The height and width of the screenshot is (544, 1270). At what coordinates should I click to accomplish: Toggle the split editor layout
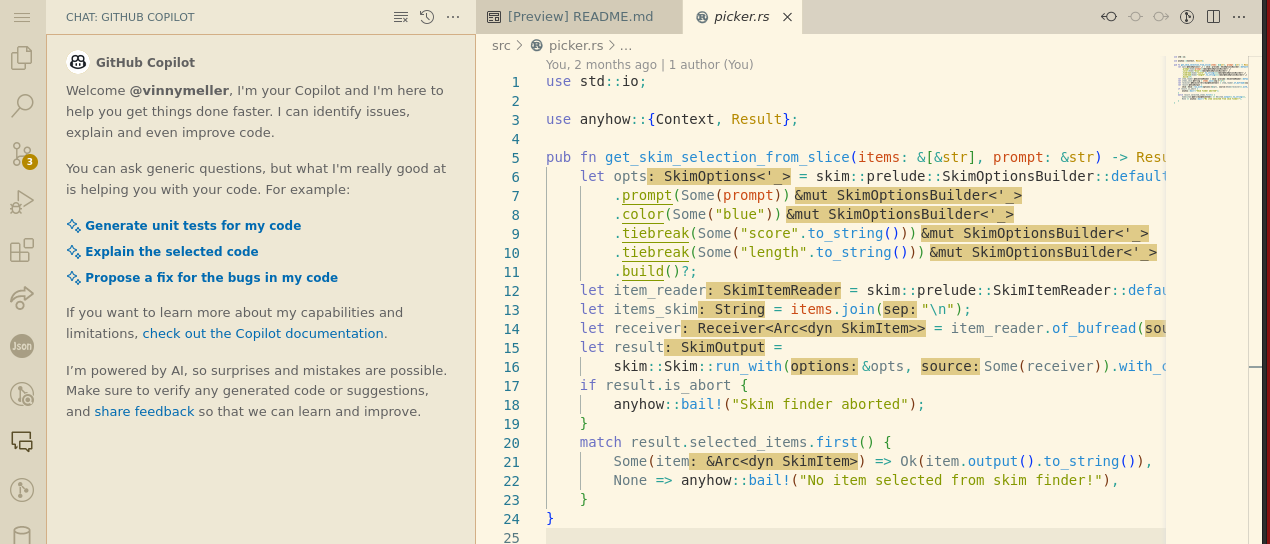1213,17
